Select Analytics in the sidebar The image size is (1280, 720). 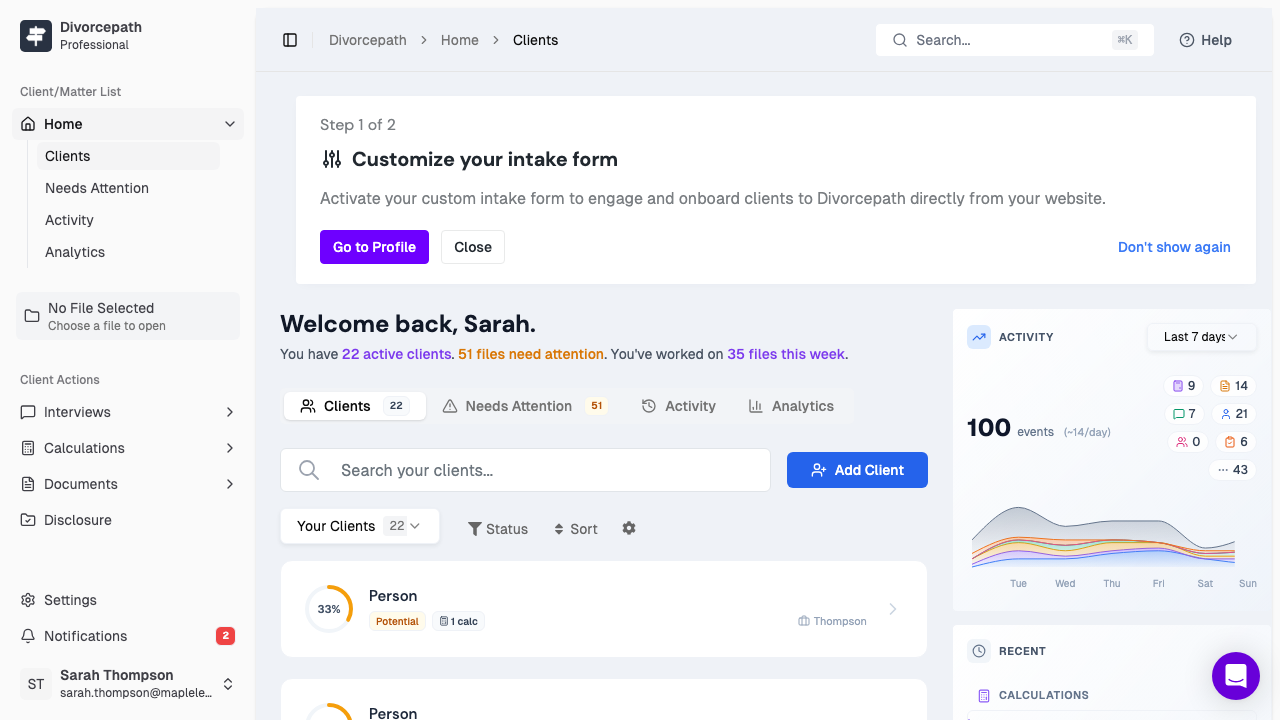tap(129, 252)
